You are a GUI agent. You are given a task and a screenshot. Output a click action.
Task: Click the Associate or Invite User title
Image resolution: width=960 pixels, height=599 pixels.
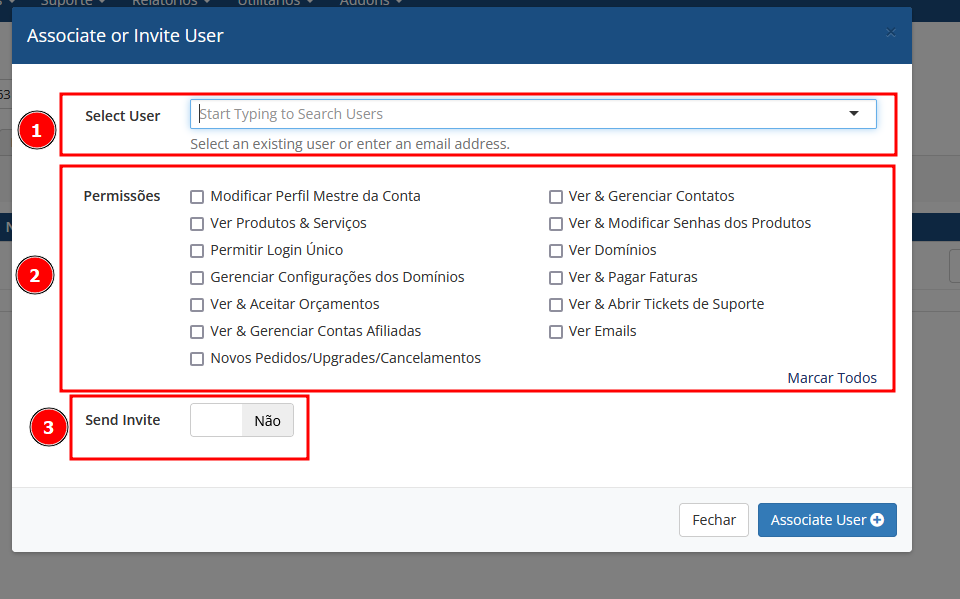(125, 36)
